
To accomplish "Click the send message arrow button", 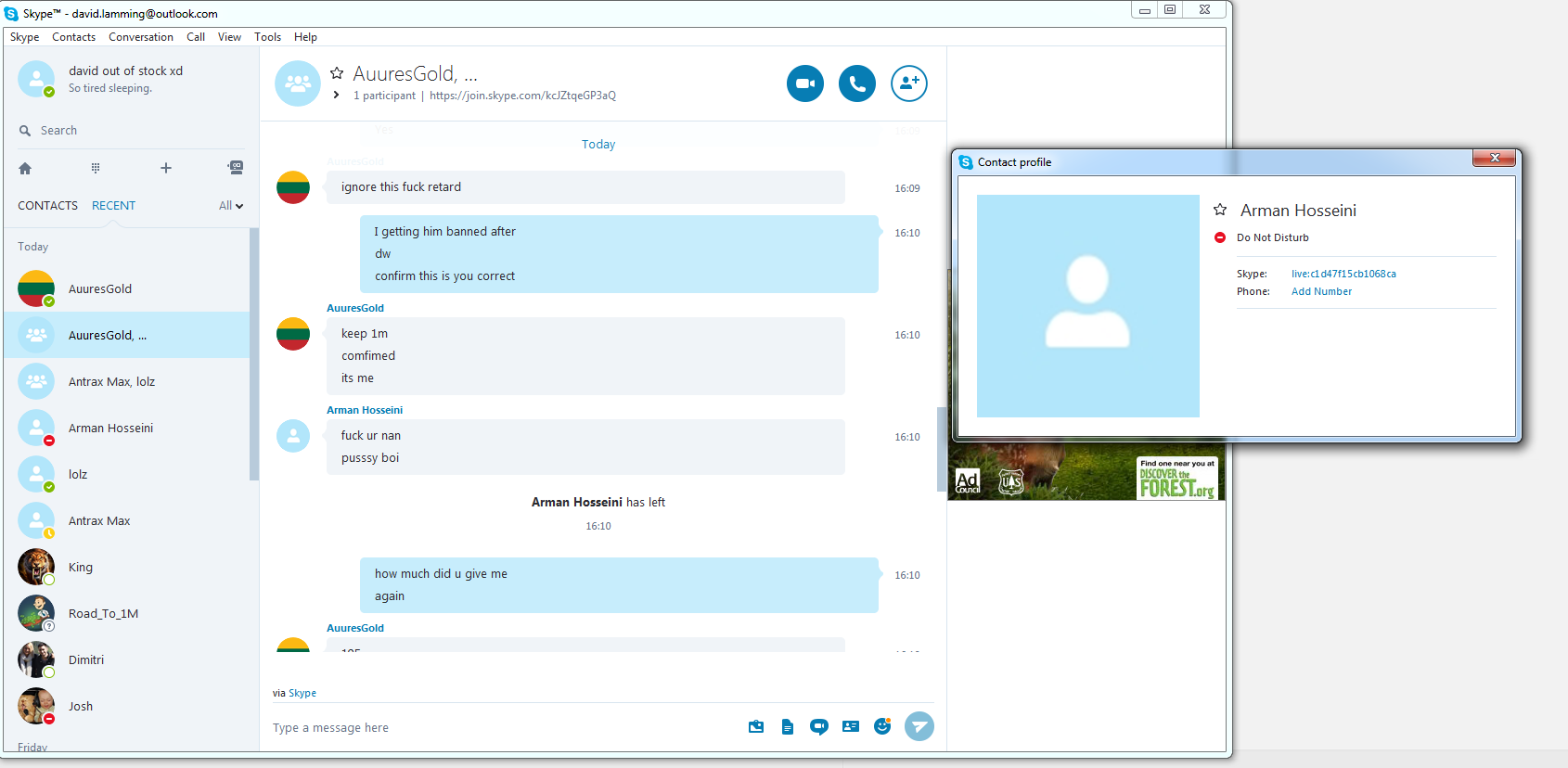I will coord(919,726).
